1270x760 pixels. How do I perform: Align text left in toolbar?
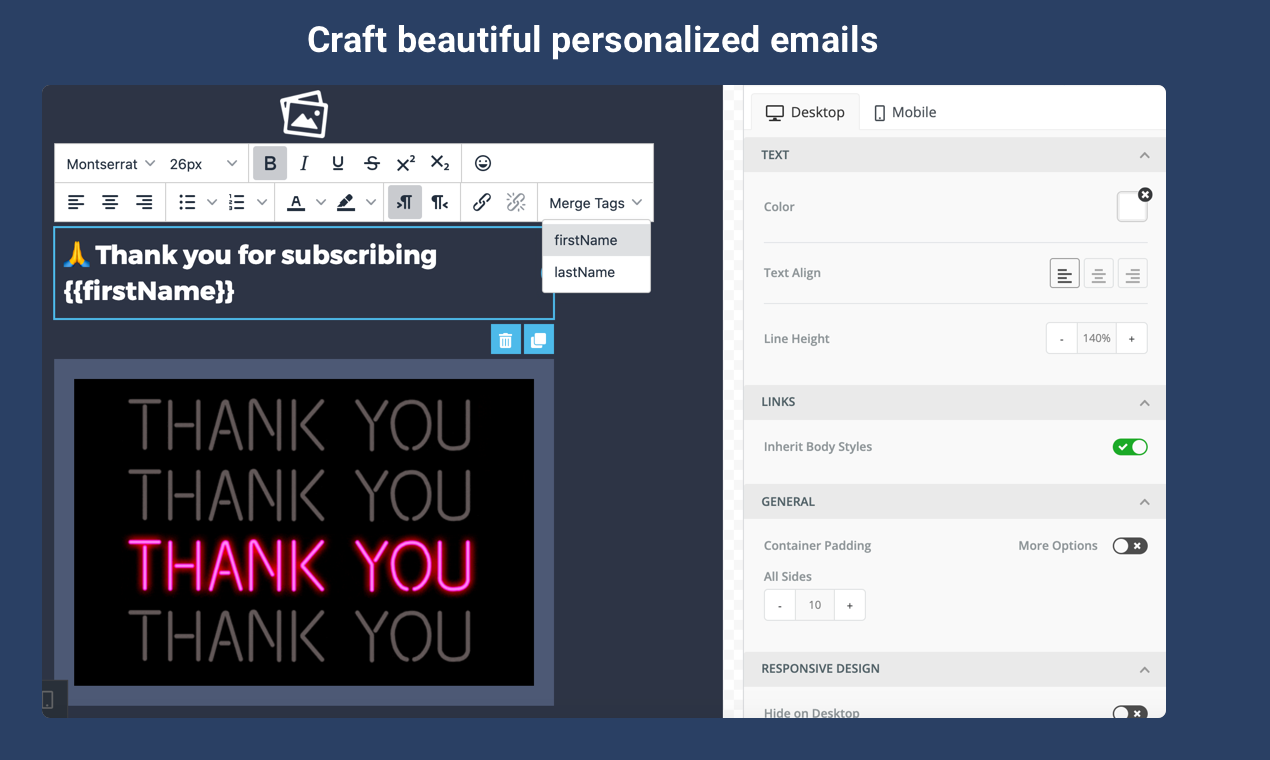pos(76,202)
